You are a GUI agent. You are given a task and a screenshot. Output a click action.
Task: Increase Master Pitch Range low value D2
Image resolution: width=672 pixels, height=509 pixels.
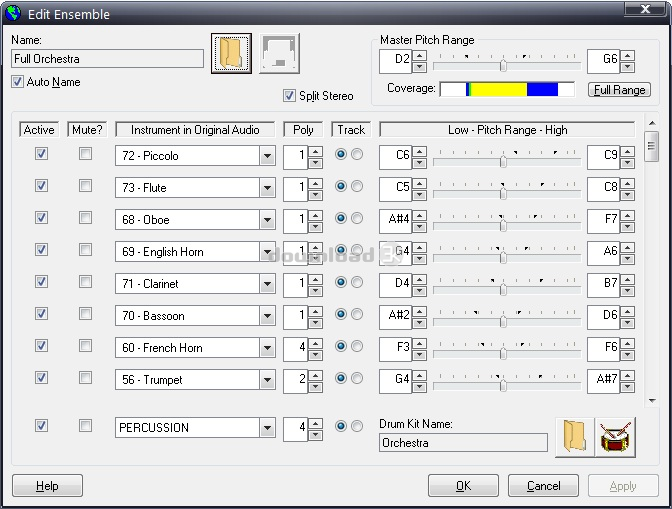420,54
